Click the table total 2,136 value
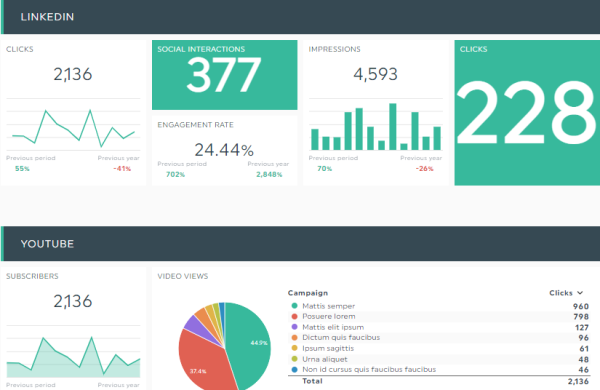 click(578, 381)
